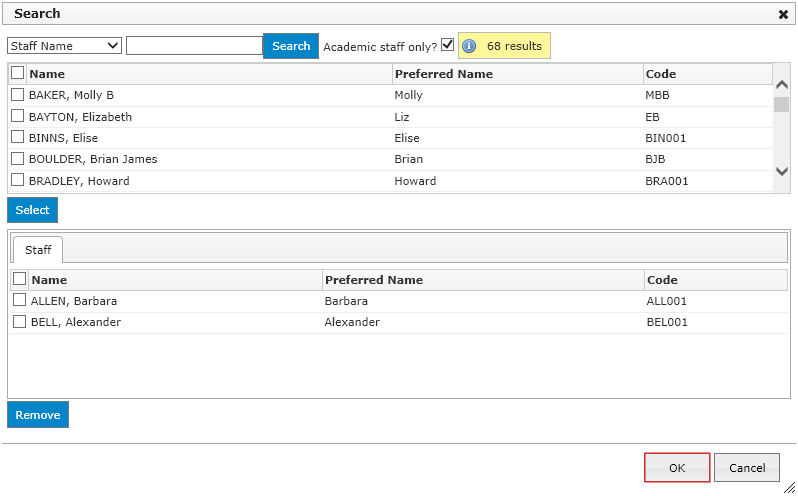Image resolution: width=798 pixels, height=496 pixels.
Task: Toggle the Academic staff only checkbox
Action: click(447, 45)
